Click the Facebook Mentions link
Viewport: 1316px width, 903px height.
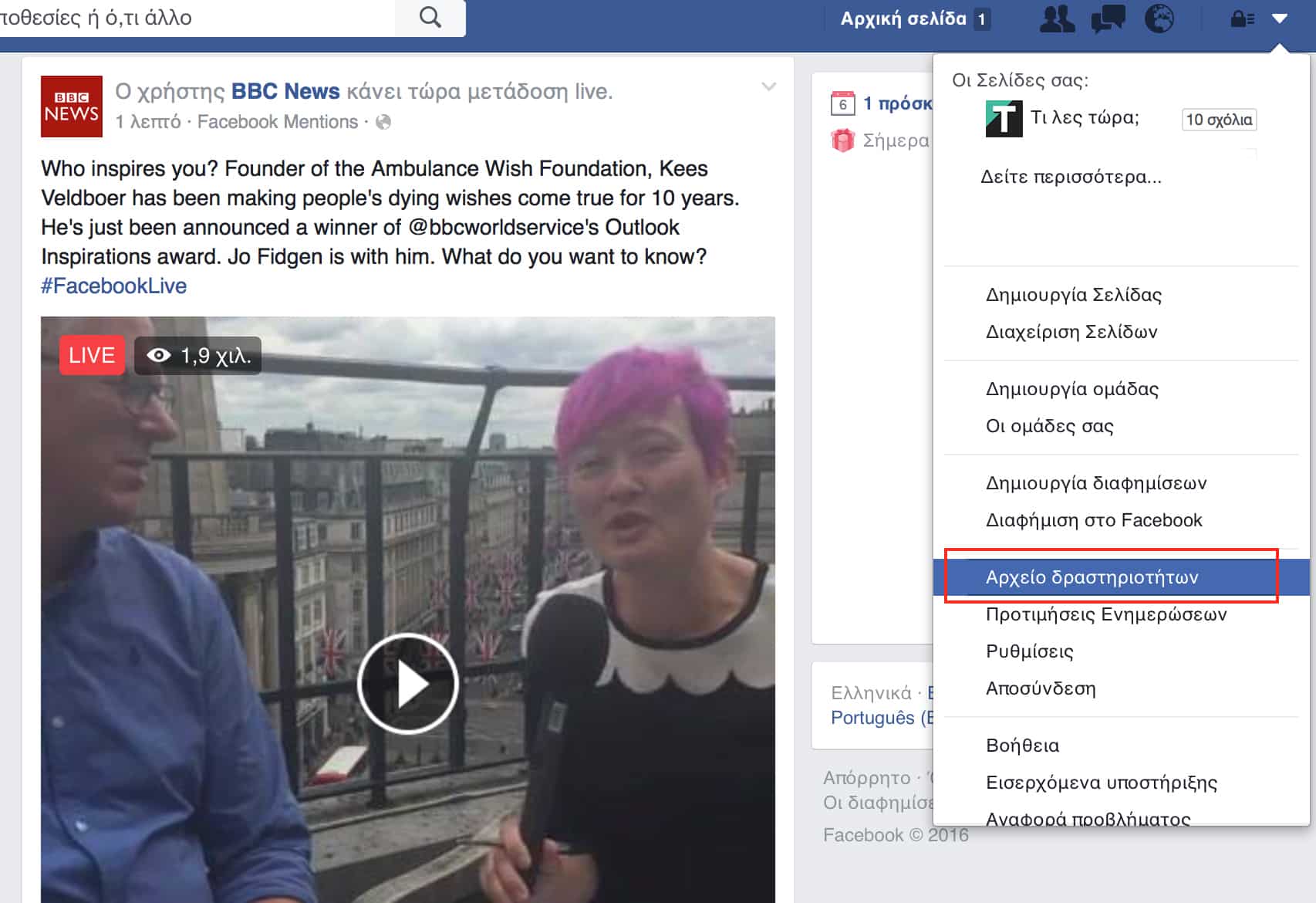point(278,122)
